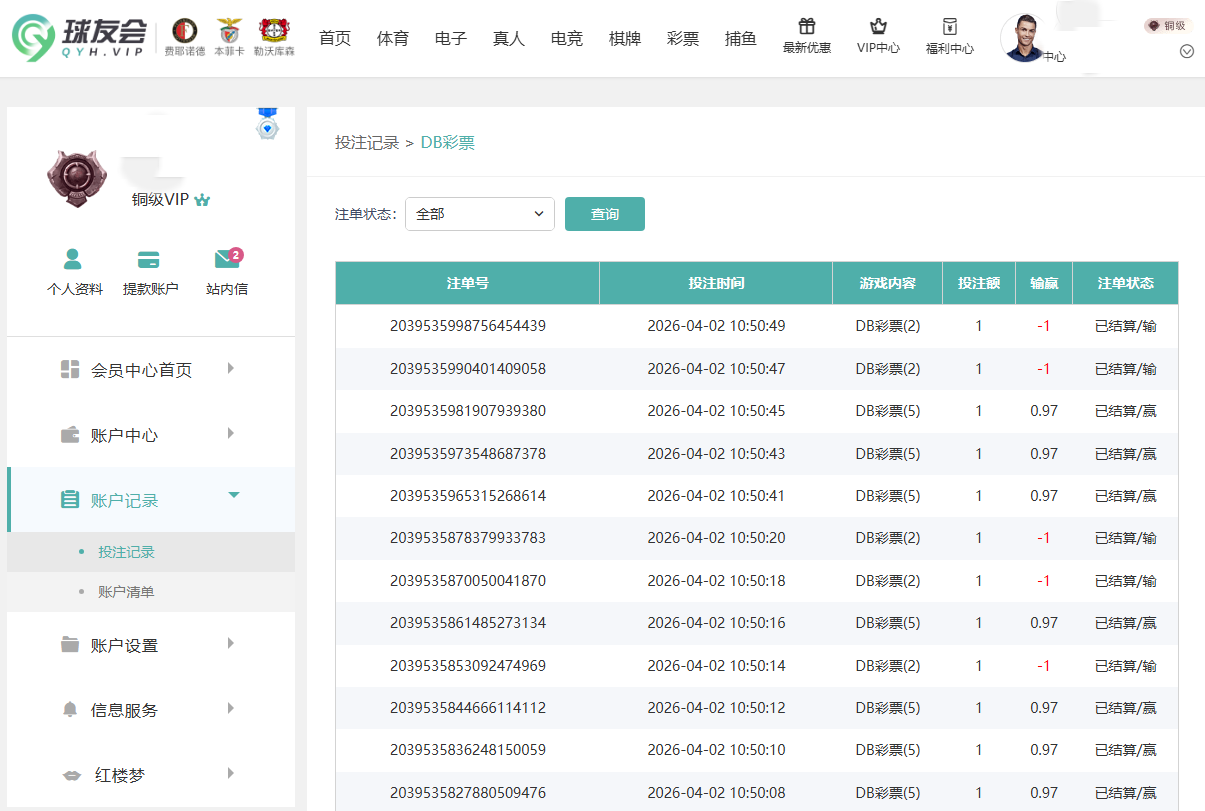Open the 注单状态 status dropdown
The height and width of the screenshot is (811, 1205).
(479, 213)
